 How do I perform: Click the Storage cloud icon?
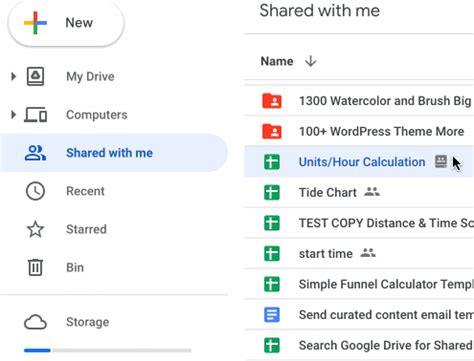tap(35, 322)
